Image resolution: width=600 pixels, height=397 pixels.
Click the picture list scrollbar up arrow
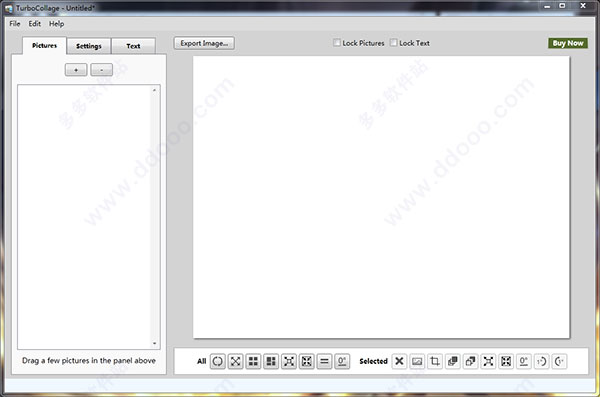tap(154, 90)
